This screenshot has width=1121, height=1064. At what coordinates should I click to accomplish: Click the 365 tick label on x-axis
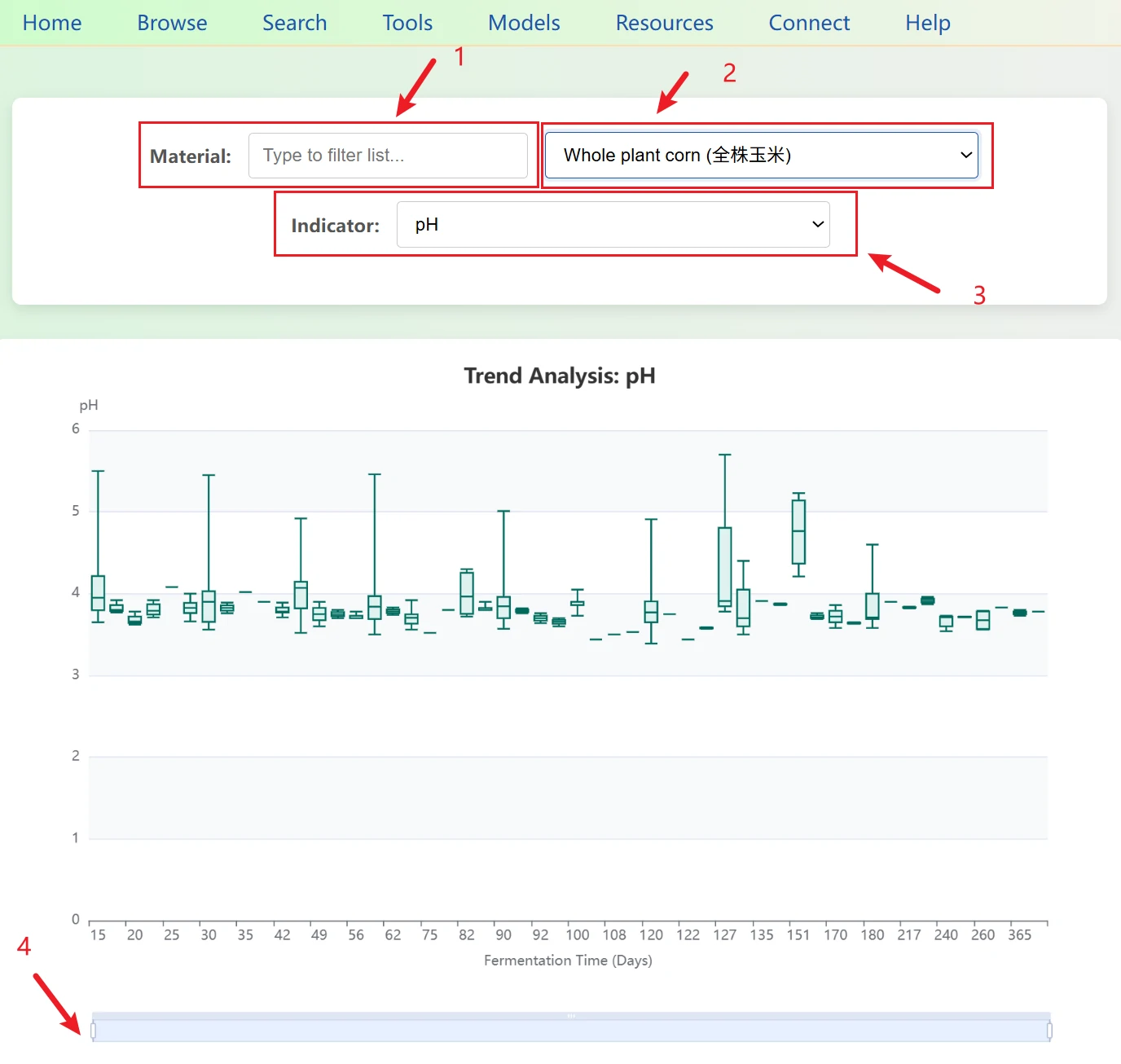click(1019, 935)
